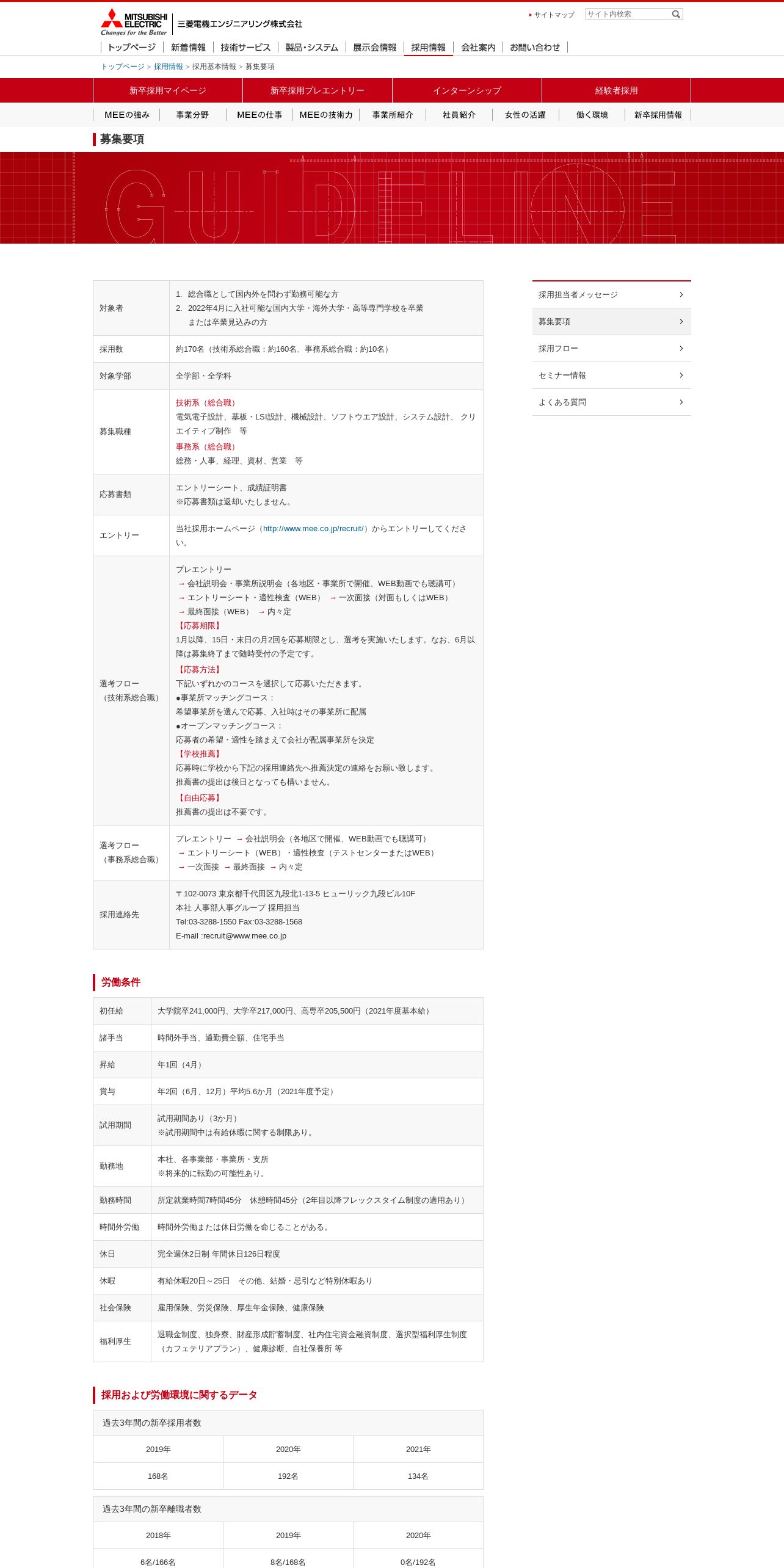Open the 経験者採用 tab
Viewport: 784px width, 1568px height.
coord(616,90)
